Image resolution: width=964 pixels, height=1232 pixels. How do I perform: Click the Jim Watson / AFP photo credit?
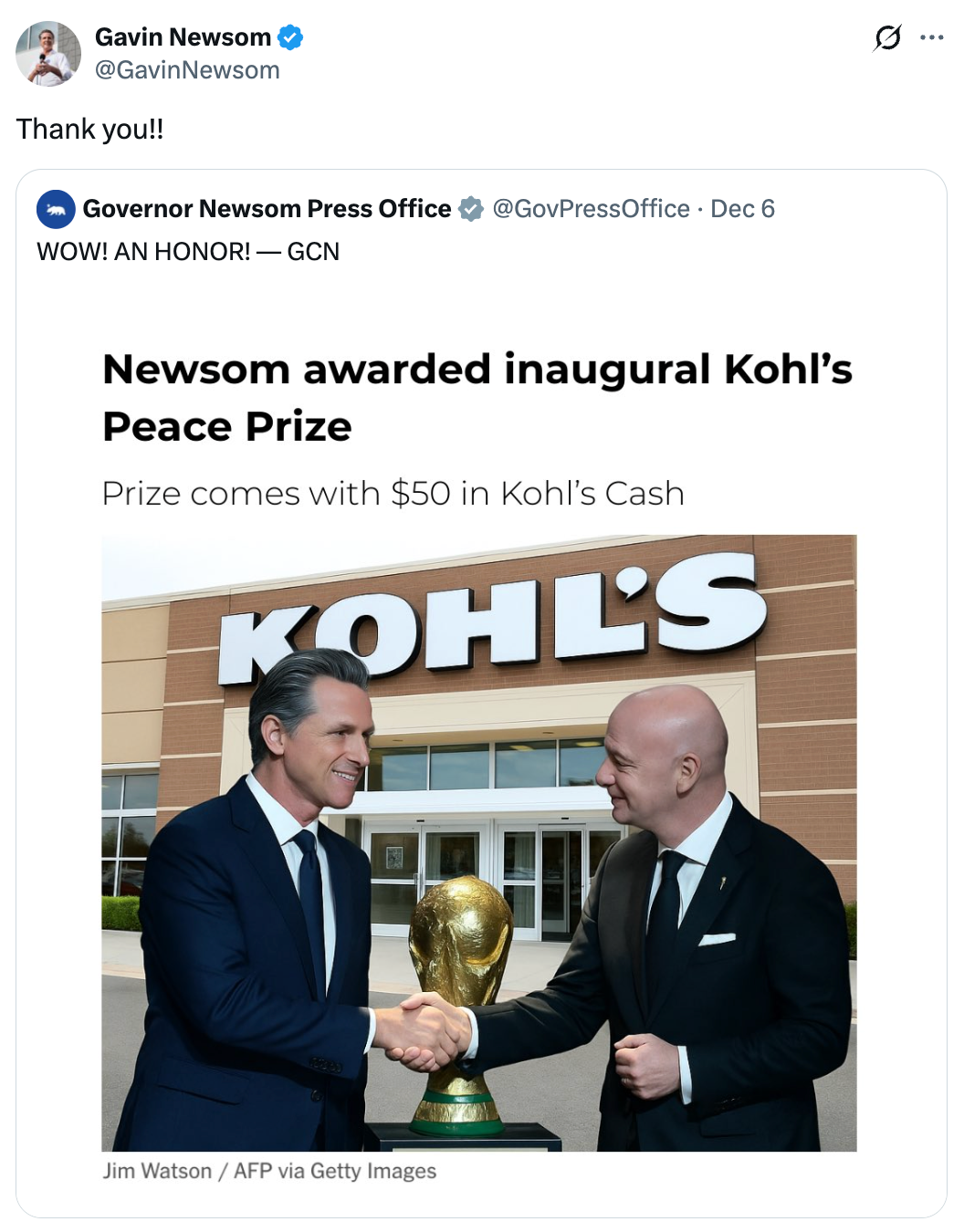269,1171
